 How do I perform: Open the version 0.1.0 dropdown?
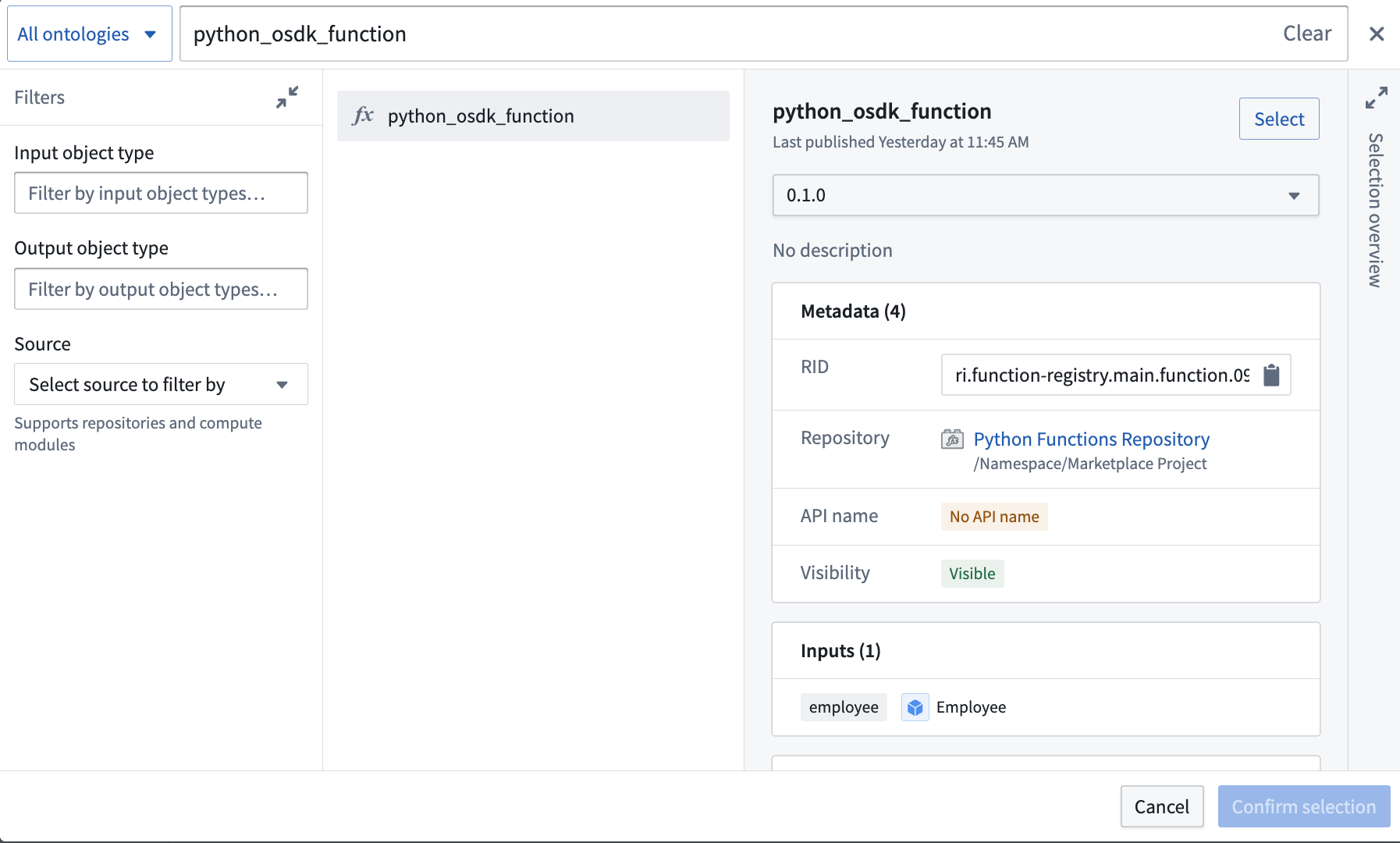tap(1045, 195)
